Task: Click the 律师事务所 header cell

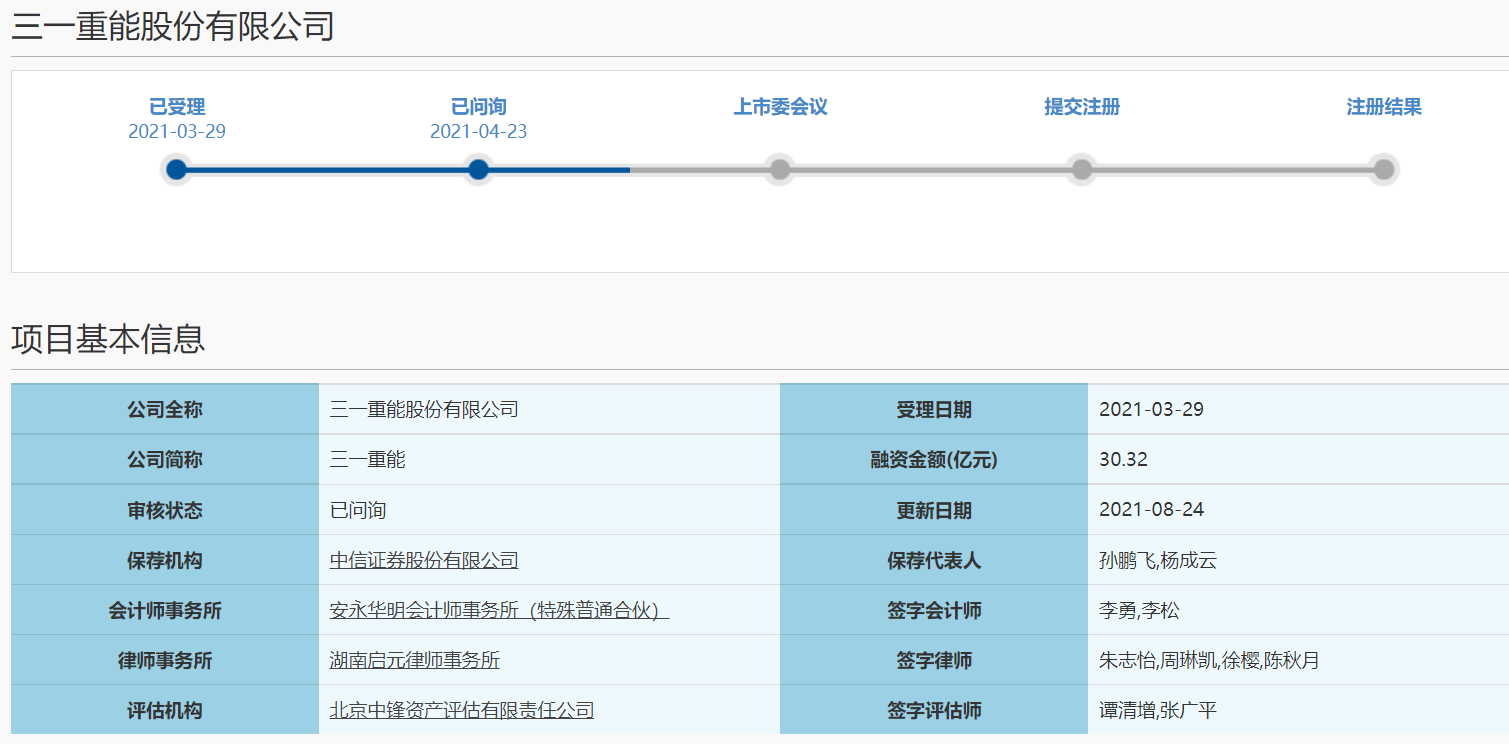Action: (165, 660)
